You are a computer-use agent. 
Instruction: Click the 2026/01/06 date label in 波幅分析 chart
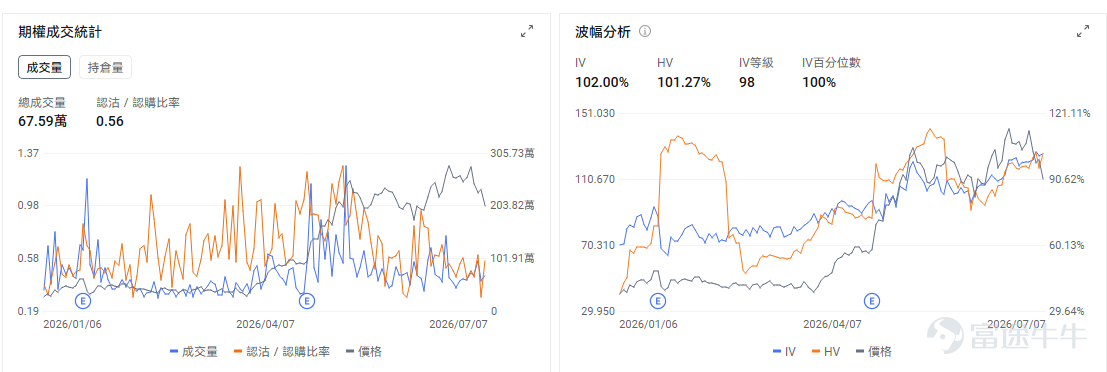click(648, 324)
